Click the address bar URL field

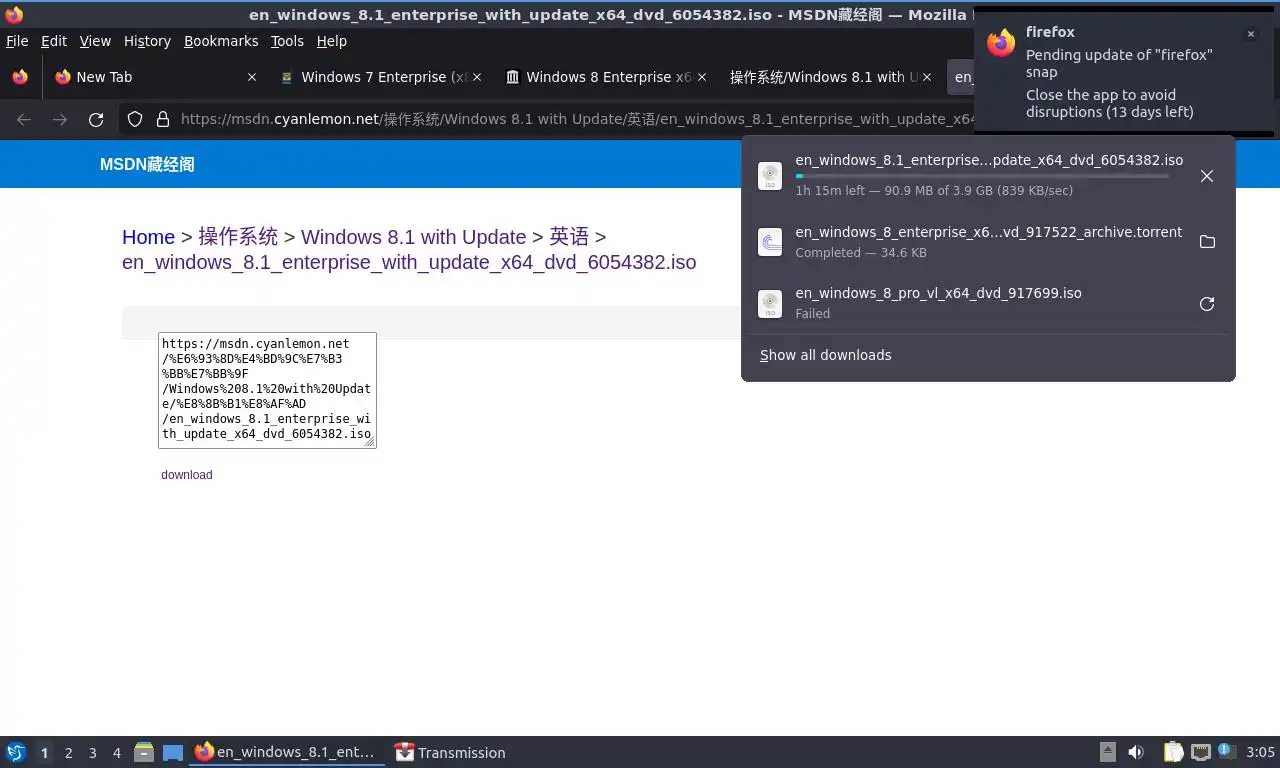tap(575, 119)
